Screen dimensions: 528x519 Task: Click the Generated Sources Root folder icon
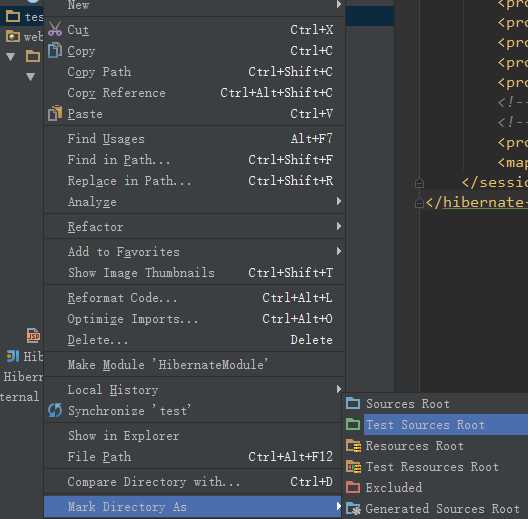click(354, 509)
